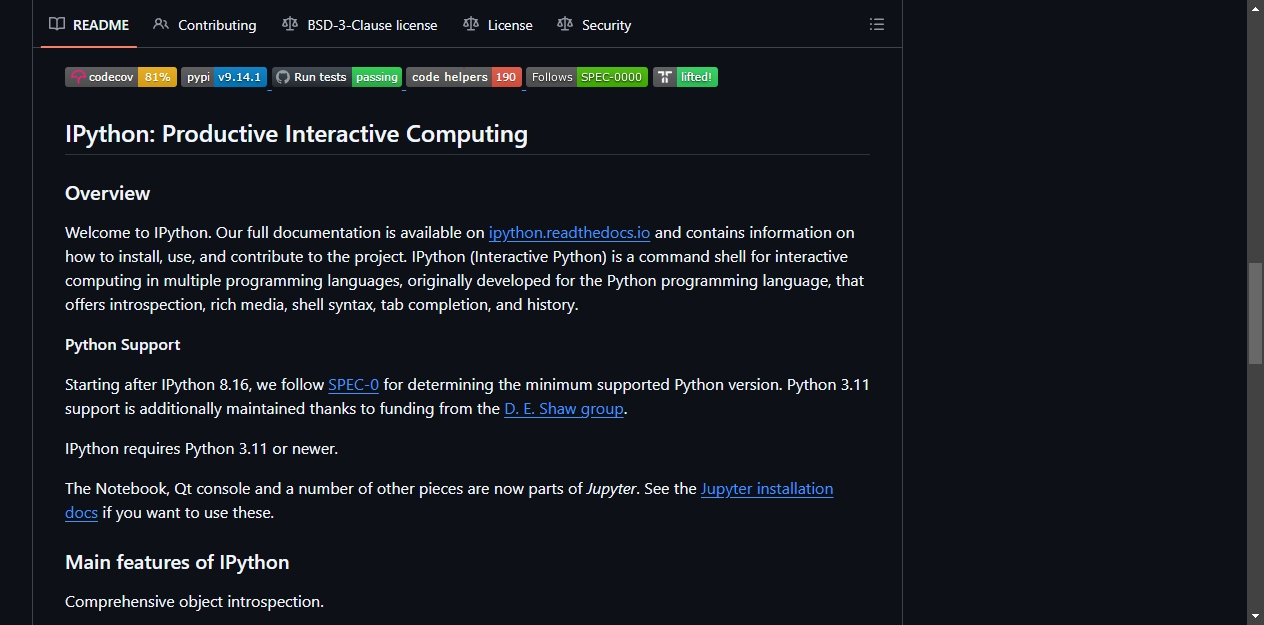Click the IPython: Productive Interactive Computing heading

[x=296, y=134]
